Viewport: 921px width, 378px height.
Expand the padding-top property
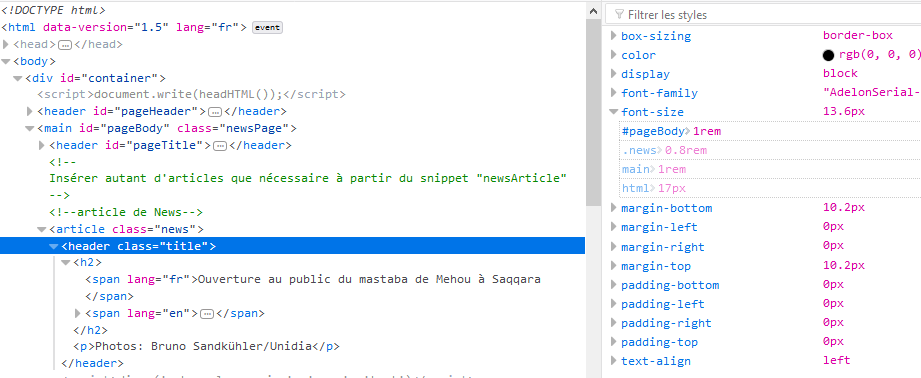(614, 342)
